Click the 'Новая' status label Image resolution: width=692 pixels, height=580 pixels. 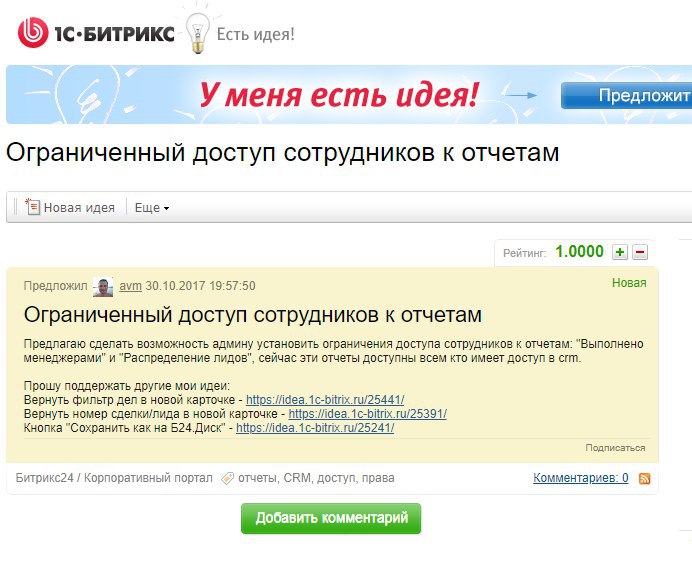(629, 283)
